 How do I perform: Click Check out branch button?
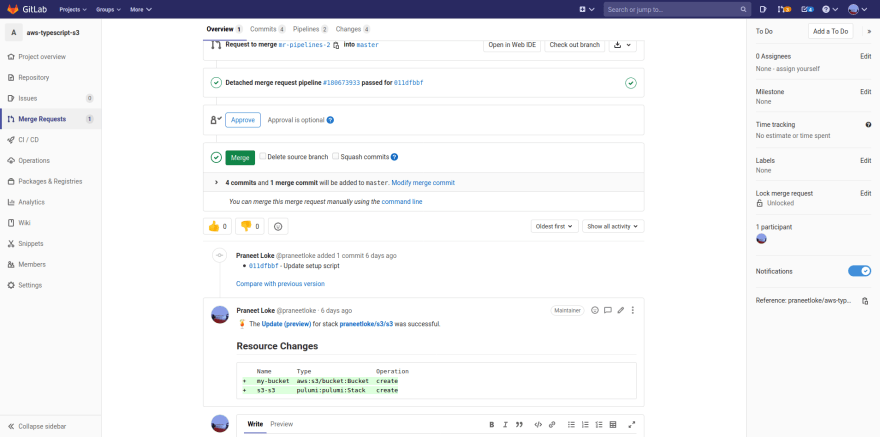pos(575,45)
